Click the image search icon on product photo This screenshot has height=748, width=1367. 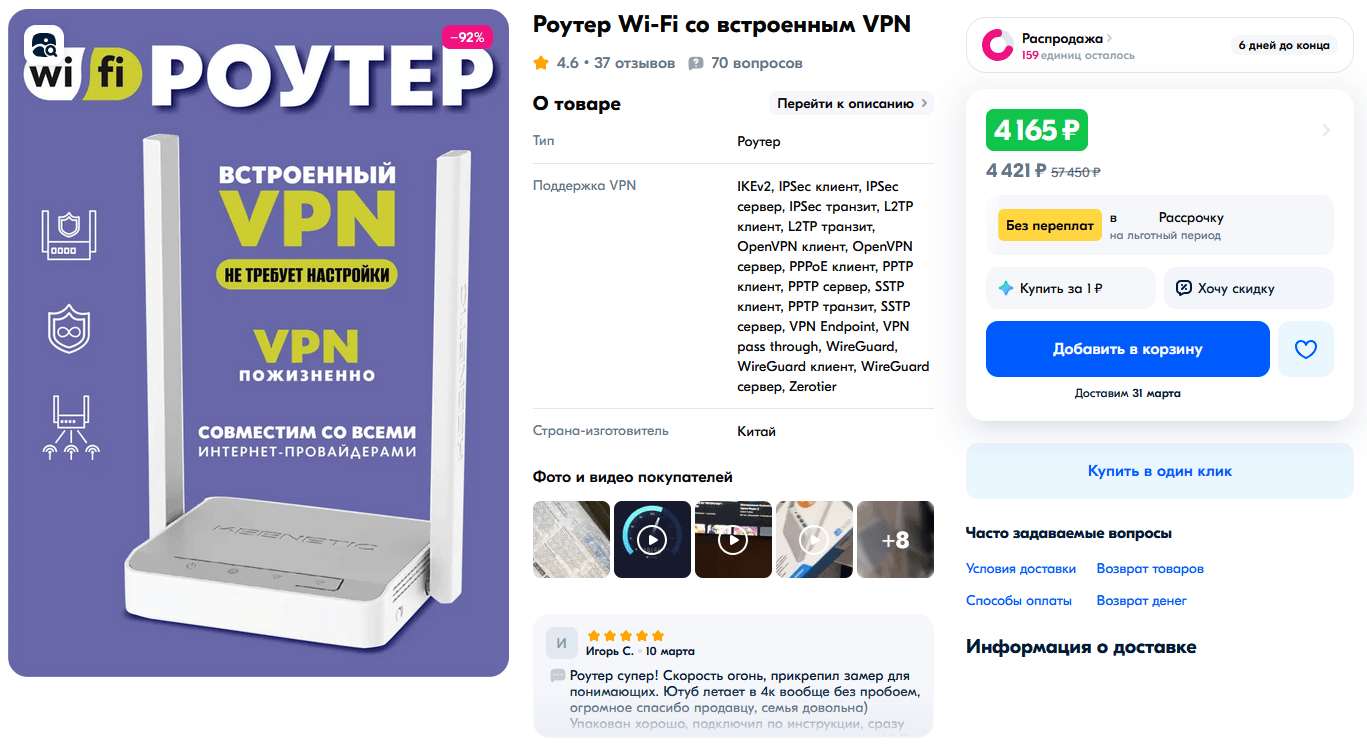point(45,43)
